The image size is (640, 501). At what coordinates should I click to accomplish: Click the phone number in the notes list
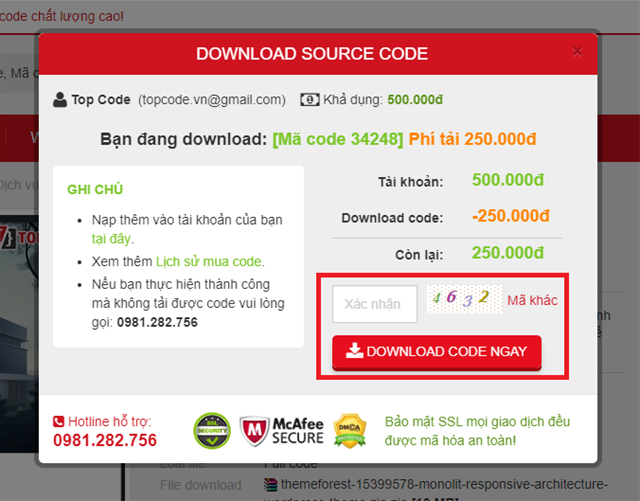tap(157, 323)
